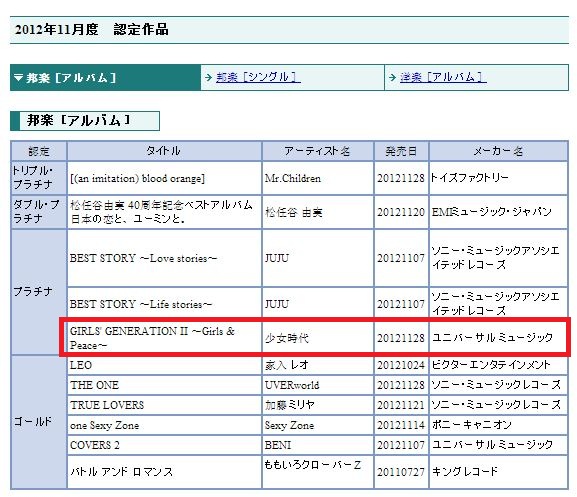Click the 発売日 column header
Screen dimensions: 577x497
[x=401, y=151]
